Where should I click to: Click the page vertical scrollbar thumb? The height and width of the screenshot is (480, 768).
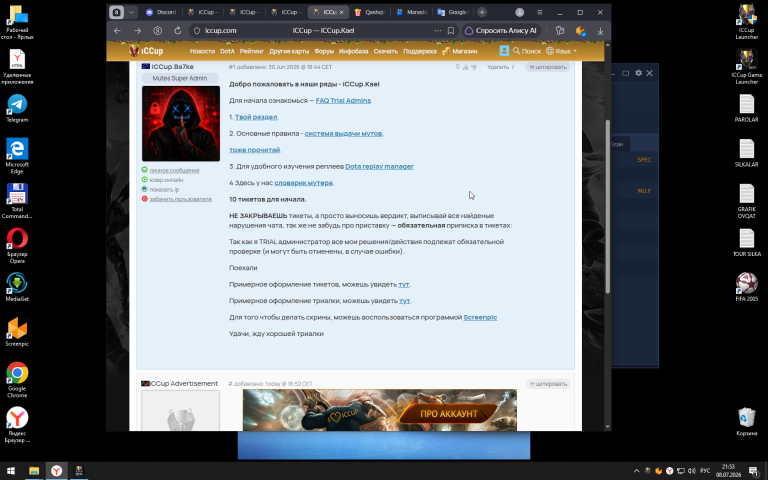coord(608,207)
